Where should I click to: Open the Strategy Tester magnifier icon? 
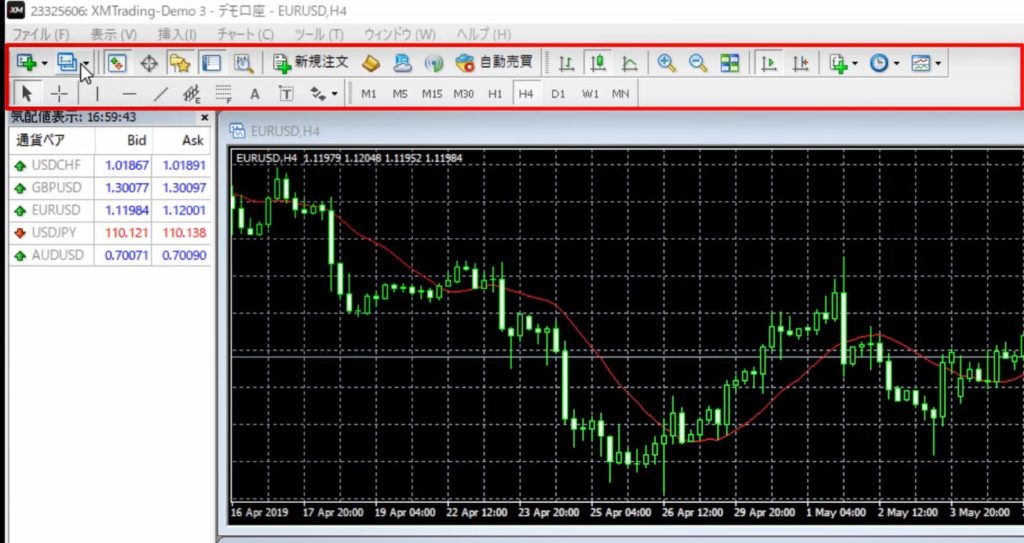pos(243,63)
